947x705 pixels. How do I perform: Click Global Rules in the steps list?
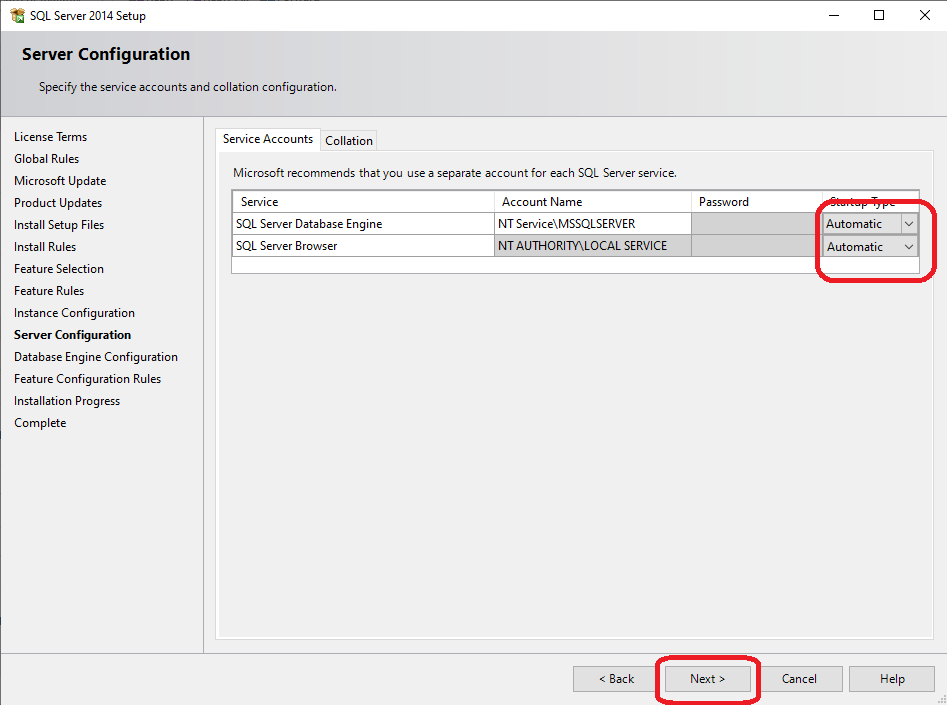point(47,159)
